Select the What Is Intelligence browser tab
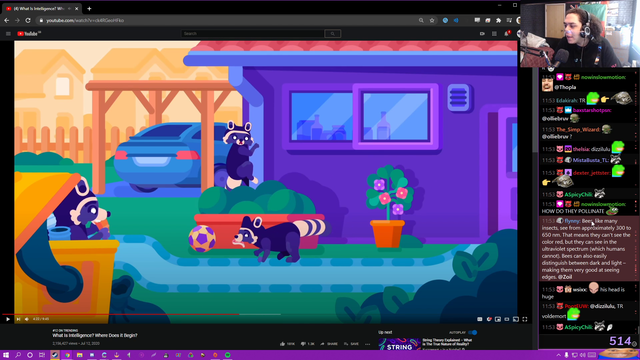The image size is (640, 360). coord(41,8)
